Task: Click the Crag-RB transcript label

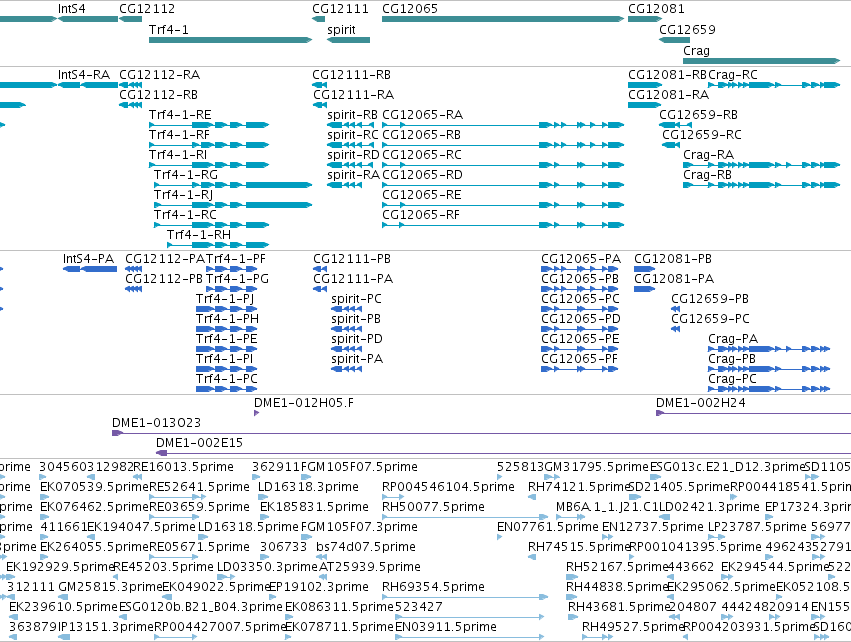Action: pos(707,175)
